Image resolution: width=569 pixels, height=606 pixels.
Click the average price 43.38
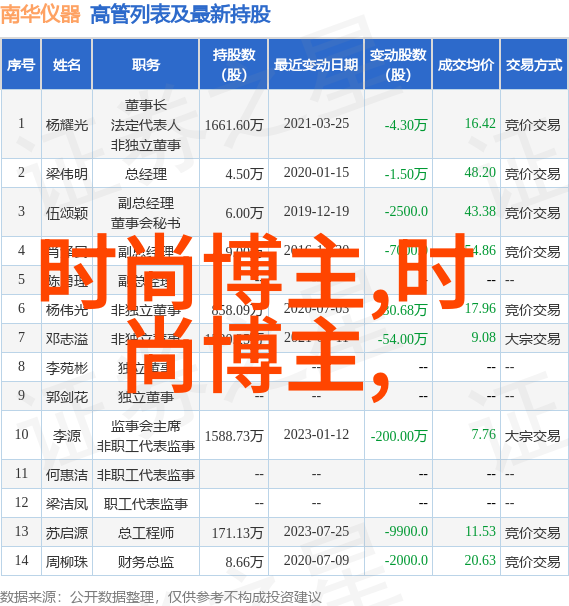[480, 211]
